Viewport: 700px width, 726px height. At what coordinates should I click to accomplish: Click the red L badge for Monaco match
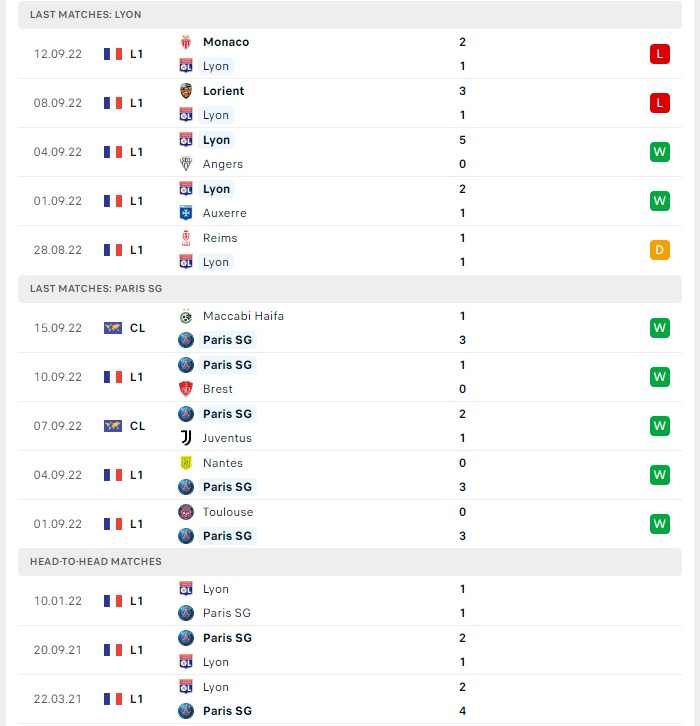coord(660,54)
